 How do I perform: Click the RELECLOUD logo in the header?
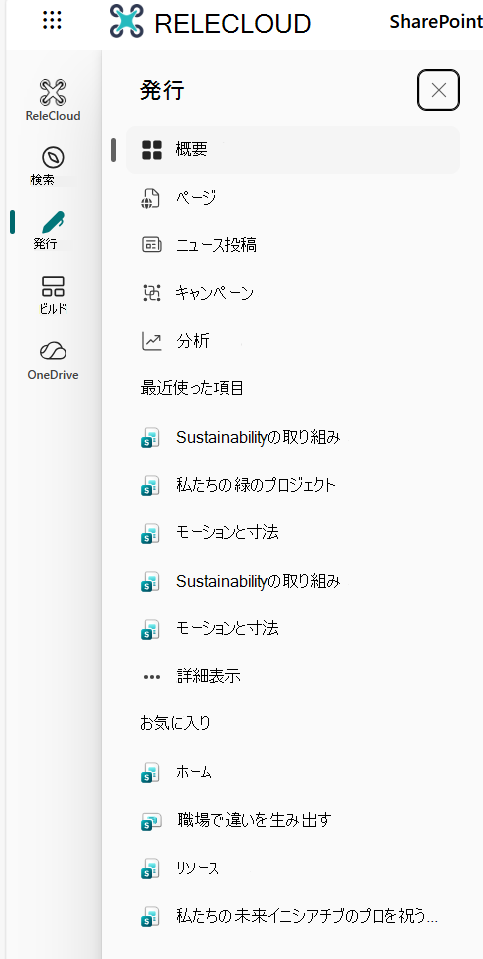click(210, 23)
